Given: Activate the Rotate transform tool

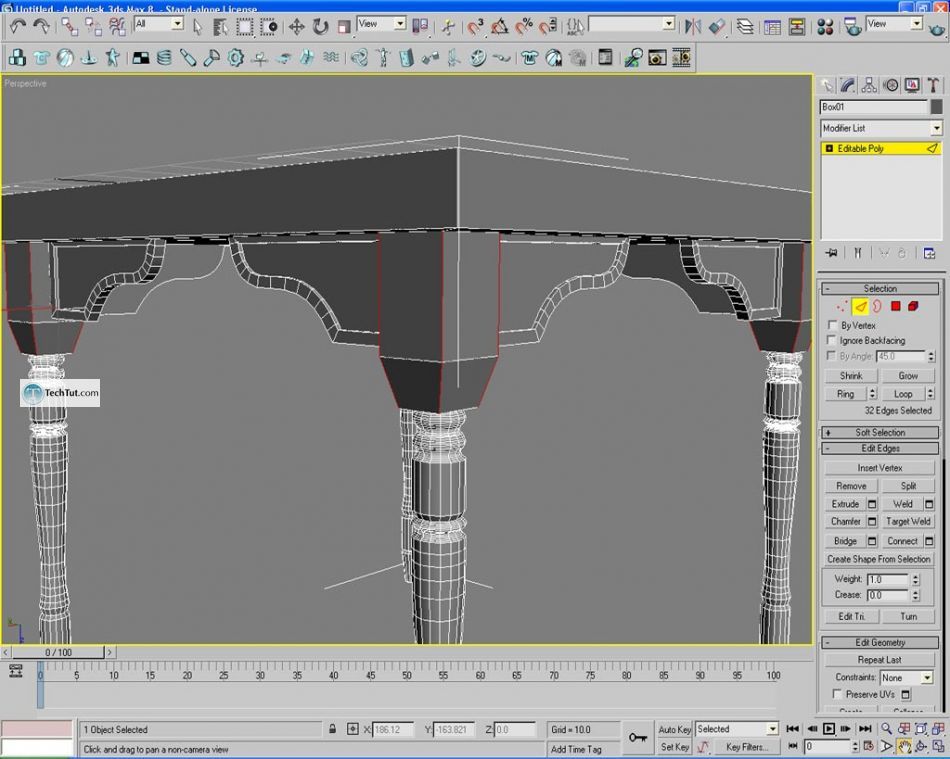Looking at the screenshot, I should (321, 26).
